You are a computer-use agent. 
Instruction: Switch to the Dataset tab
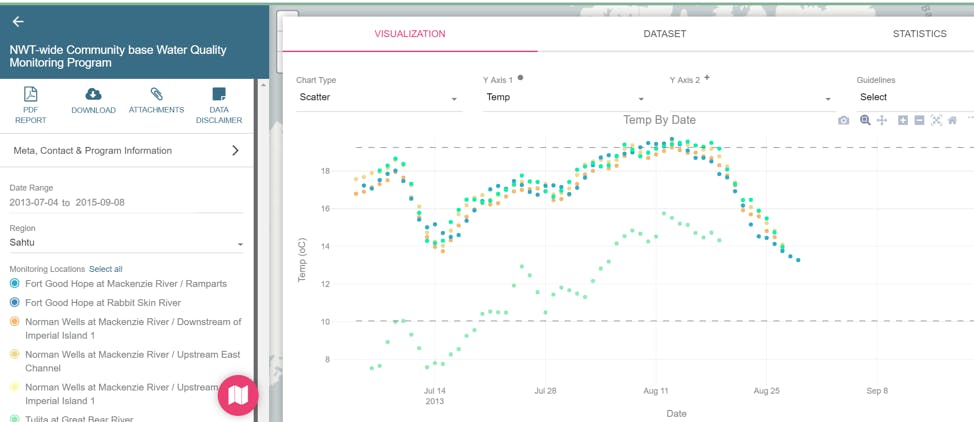pyautogui.click(x=665, y=34)
